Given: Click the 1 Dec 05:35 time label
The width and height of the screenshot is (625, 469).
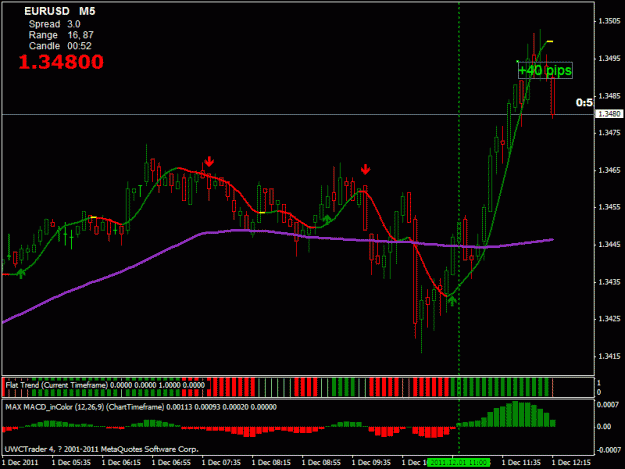Looking at the screenshot, I should click(71, 463).
